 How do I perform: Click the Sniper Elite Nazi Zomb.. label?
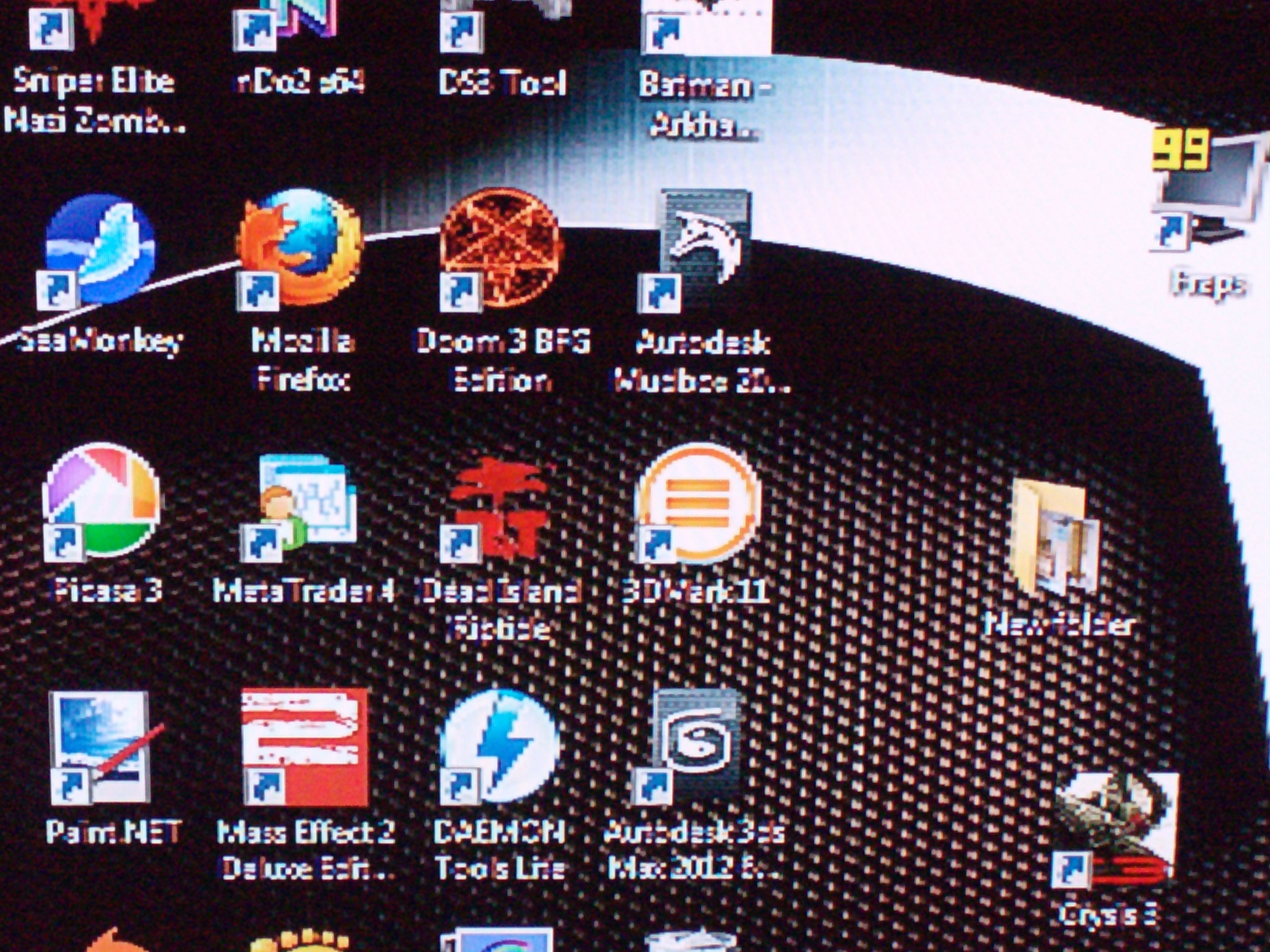(94, 101)
